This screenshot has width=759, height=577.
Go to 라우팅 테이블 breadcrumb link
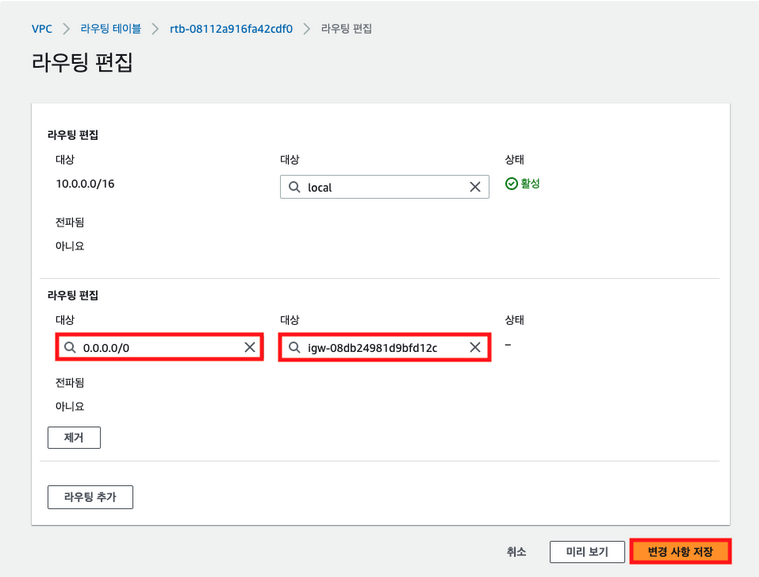[x=110, y=29]
